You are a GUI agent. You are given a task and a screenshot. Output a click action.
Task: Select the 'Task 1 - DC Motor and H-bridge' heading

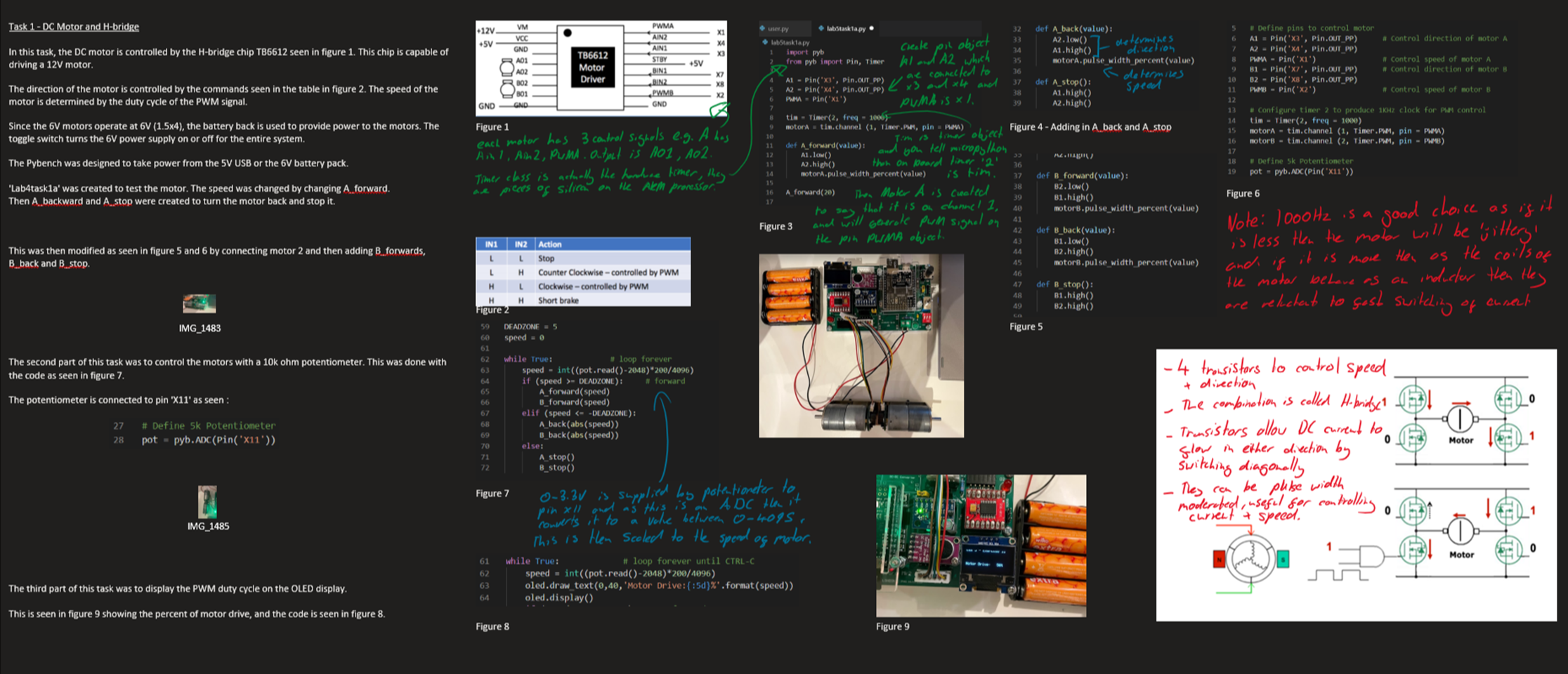coord(74,27)
